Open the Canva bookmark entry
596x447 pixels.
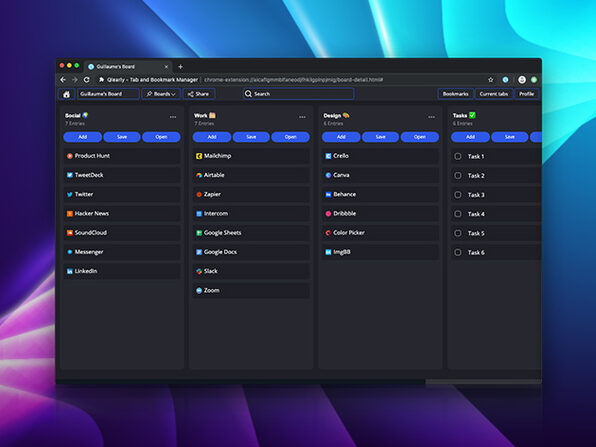[x=380, y=175]
